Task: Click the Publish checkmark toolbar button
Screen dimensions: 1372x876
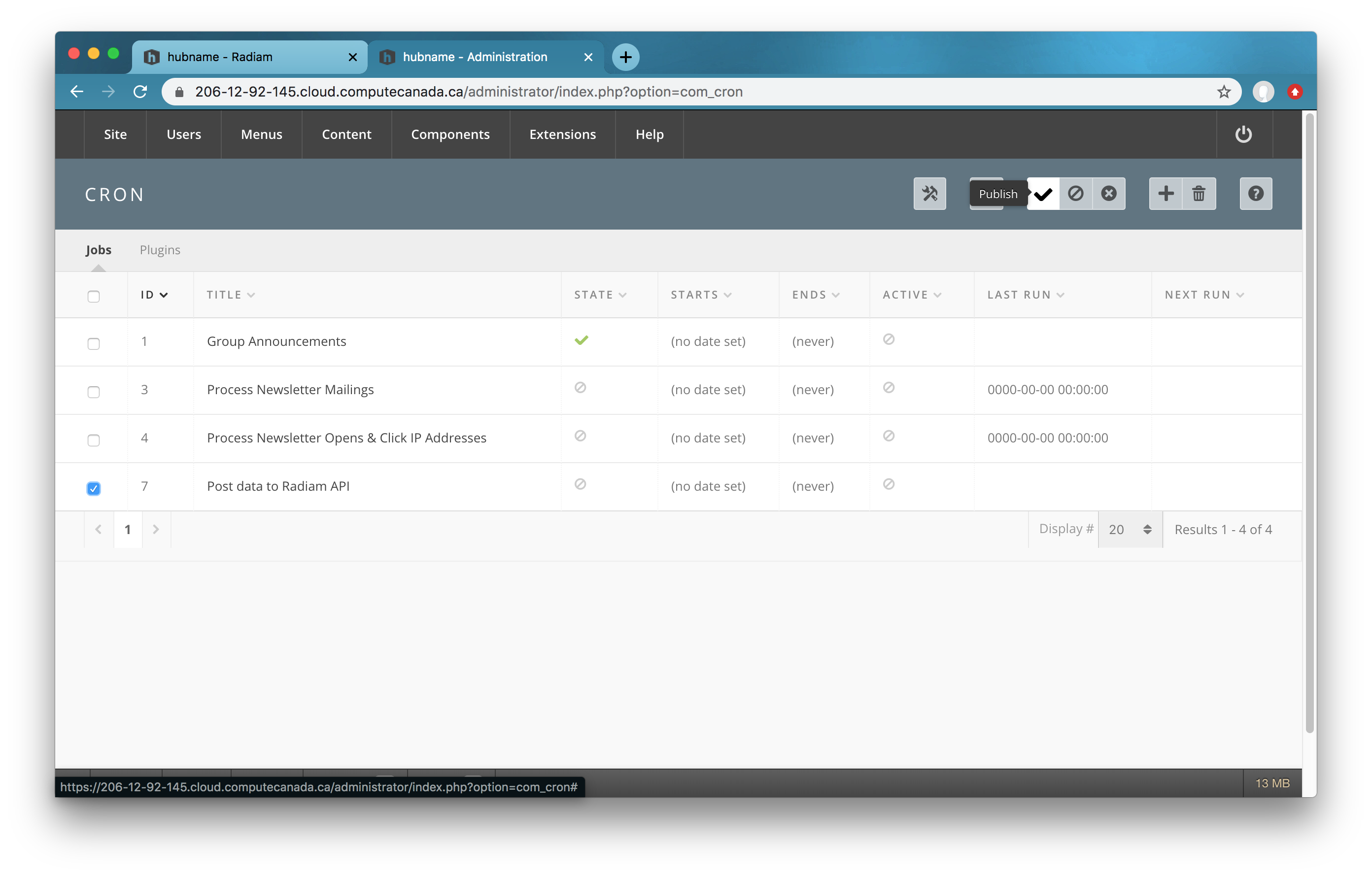Action: (1043, 194)
